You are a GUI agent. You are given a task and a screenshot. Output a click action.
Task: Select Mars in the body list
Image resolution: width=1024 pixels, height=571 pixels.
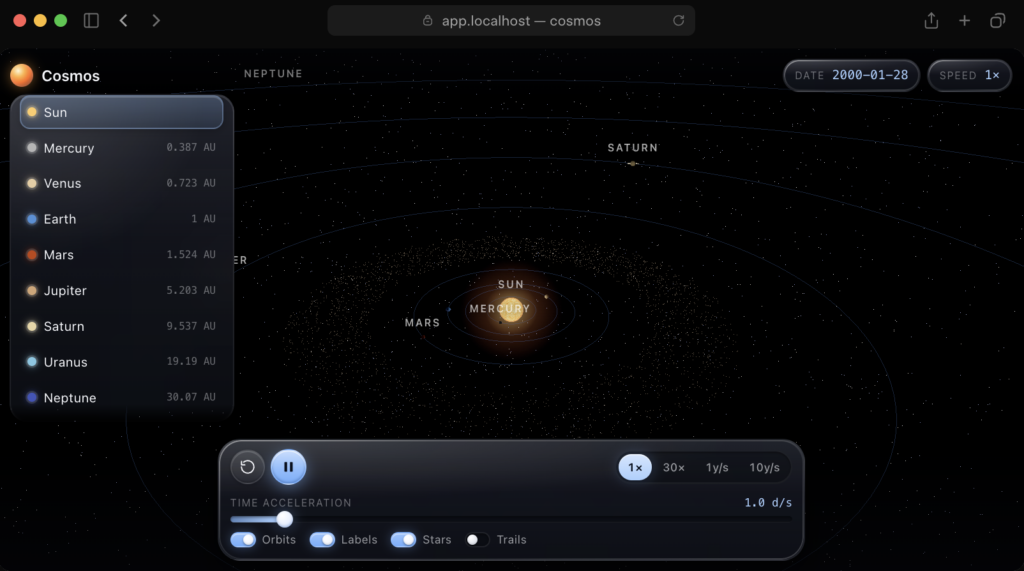[x=121, y=255]
